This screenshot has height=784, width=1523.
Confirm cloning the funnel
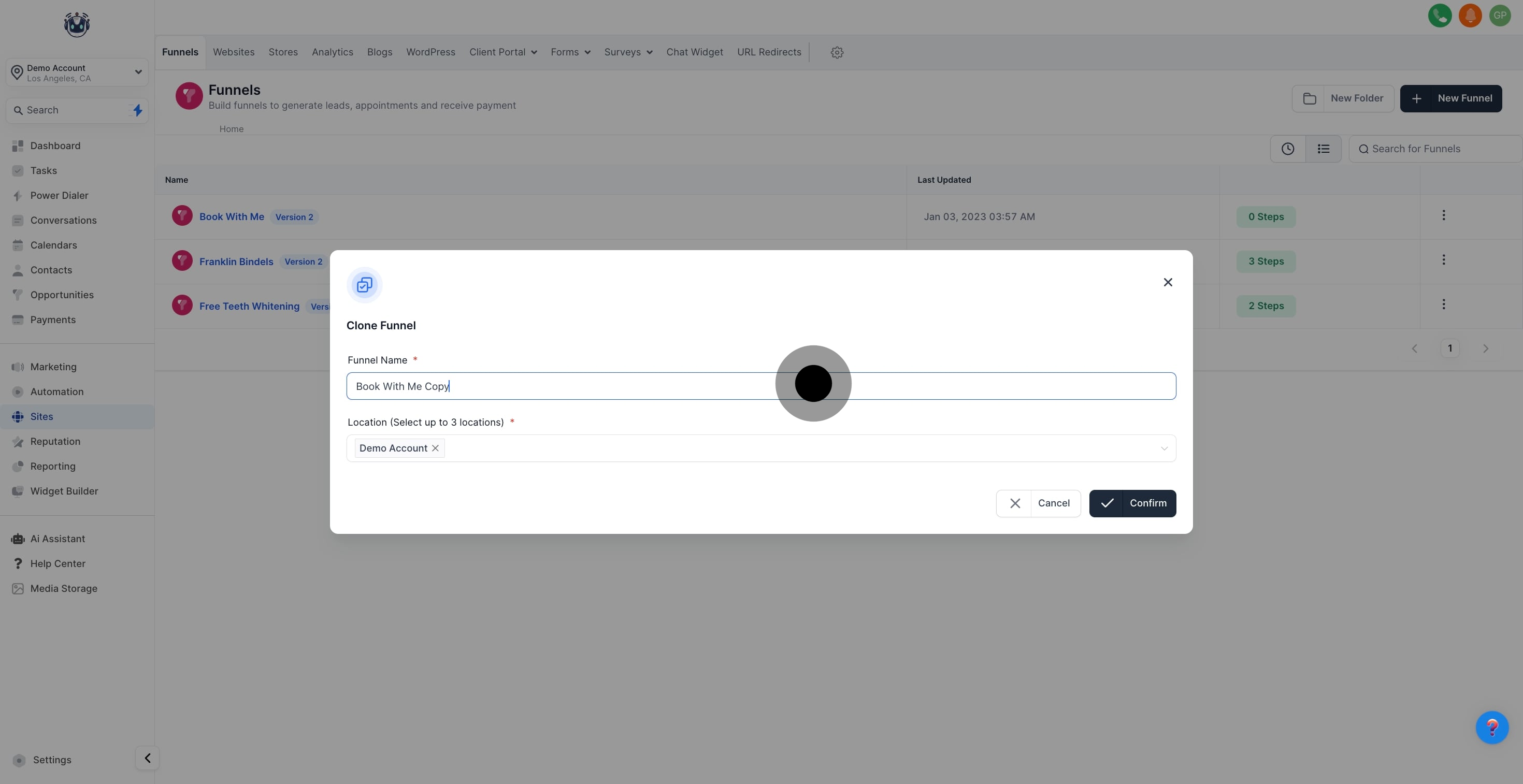[1132, 503]
